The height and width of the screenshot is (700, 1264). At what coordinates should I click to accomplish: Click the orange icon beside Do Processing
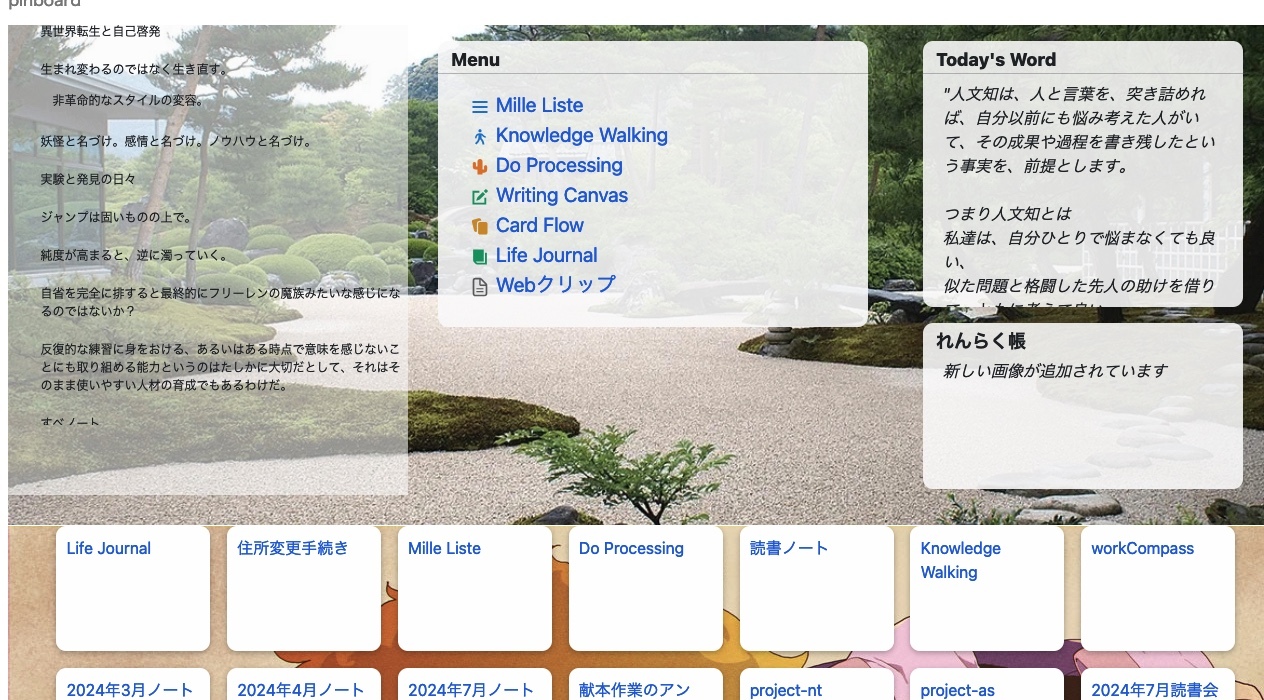coord(480,167)
